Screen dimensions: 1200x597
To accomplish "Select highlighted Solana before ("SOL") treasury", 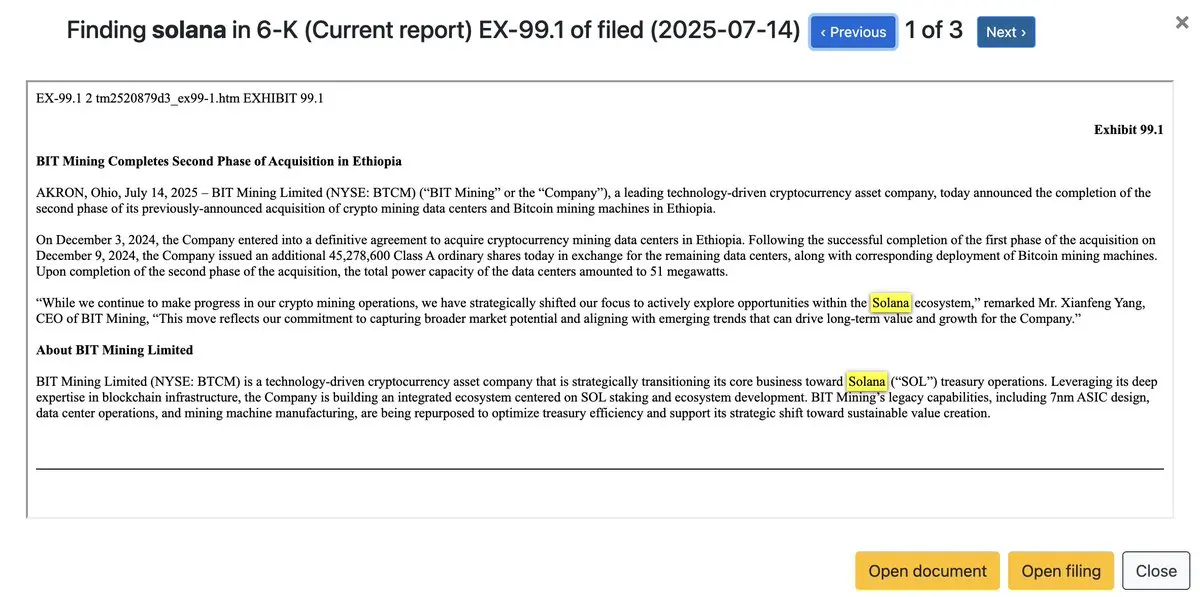I will [x=866, y=381].
